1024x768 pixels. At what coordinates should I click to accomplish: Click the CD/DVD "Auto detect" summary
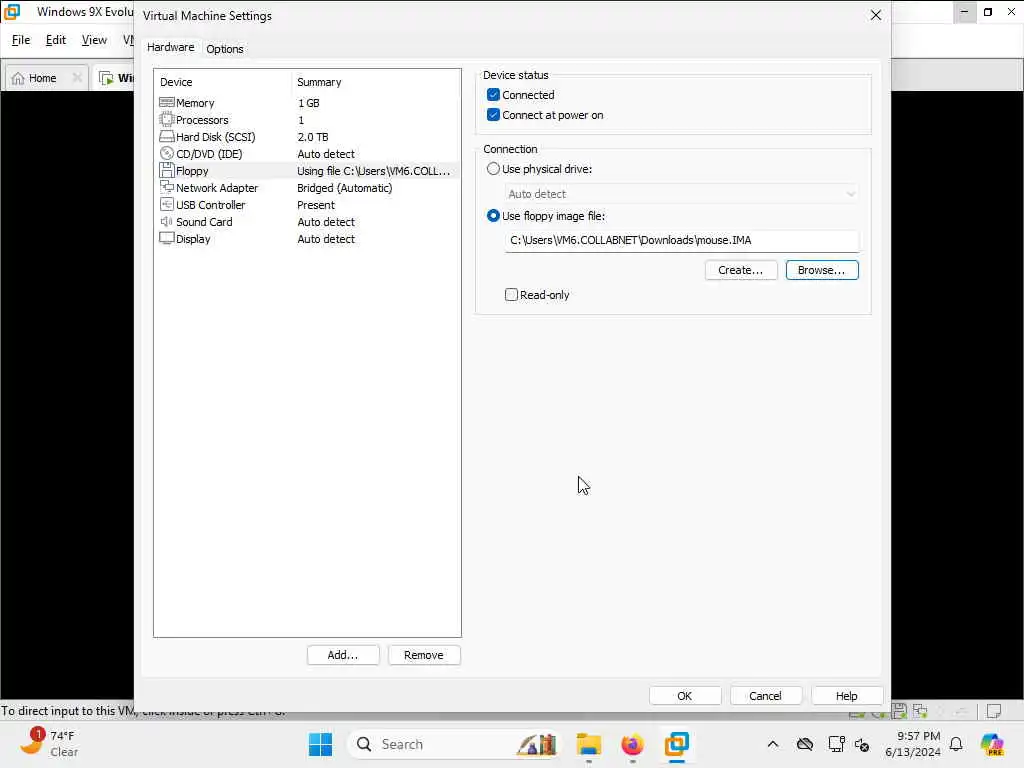326,154
